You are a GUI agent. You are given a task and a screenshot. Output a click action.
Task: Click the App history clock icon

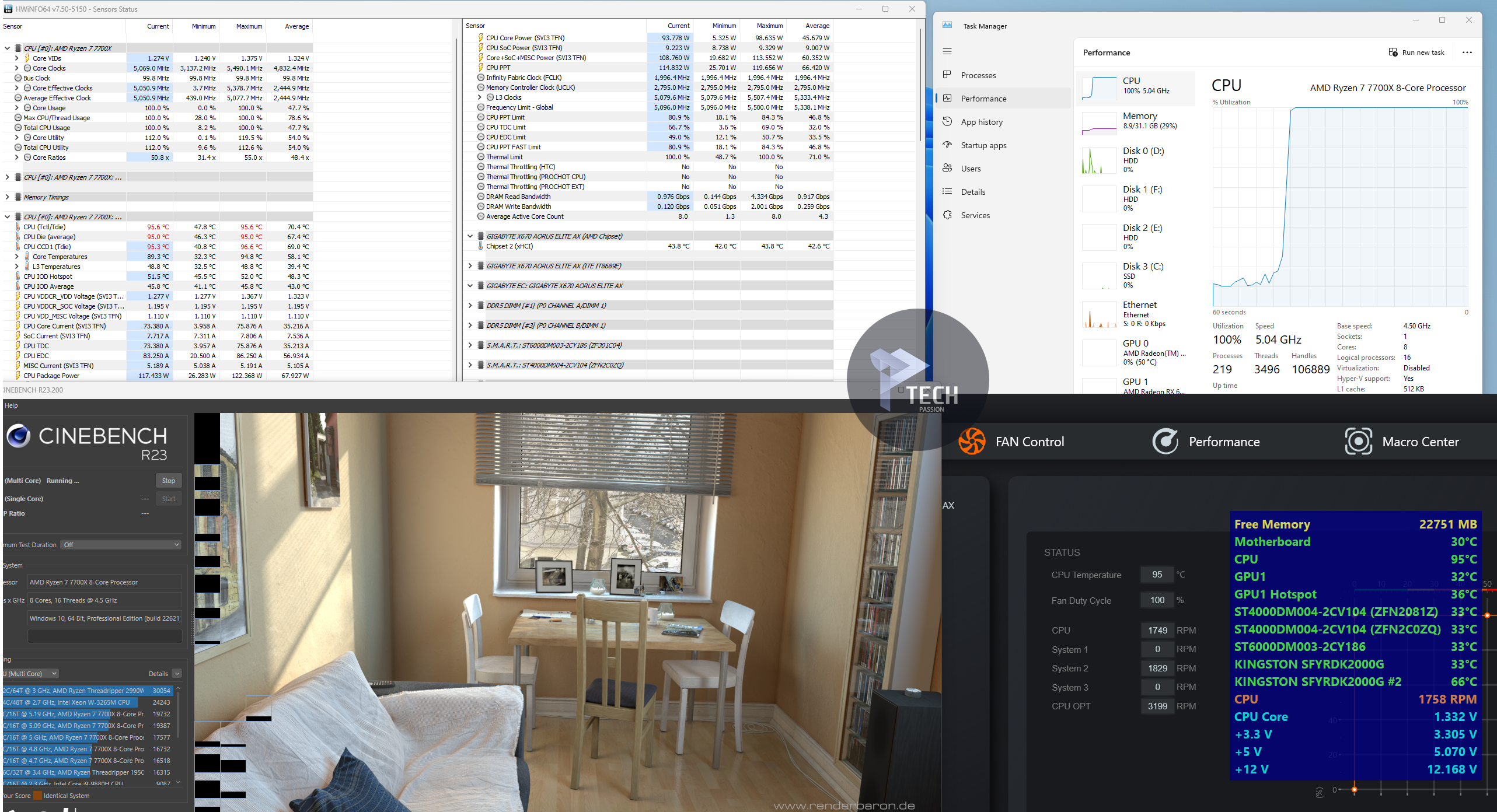[x=947, y=121]
